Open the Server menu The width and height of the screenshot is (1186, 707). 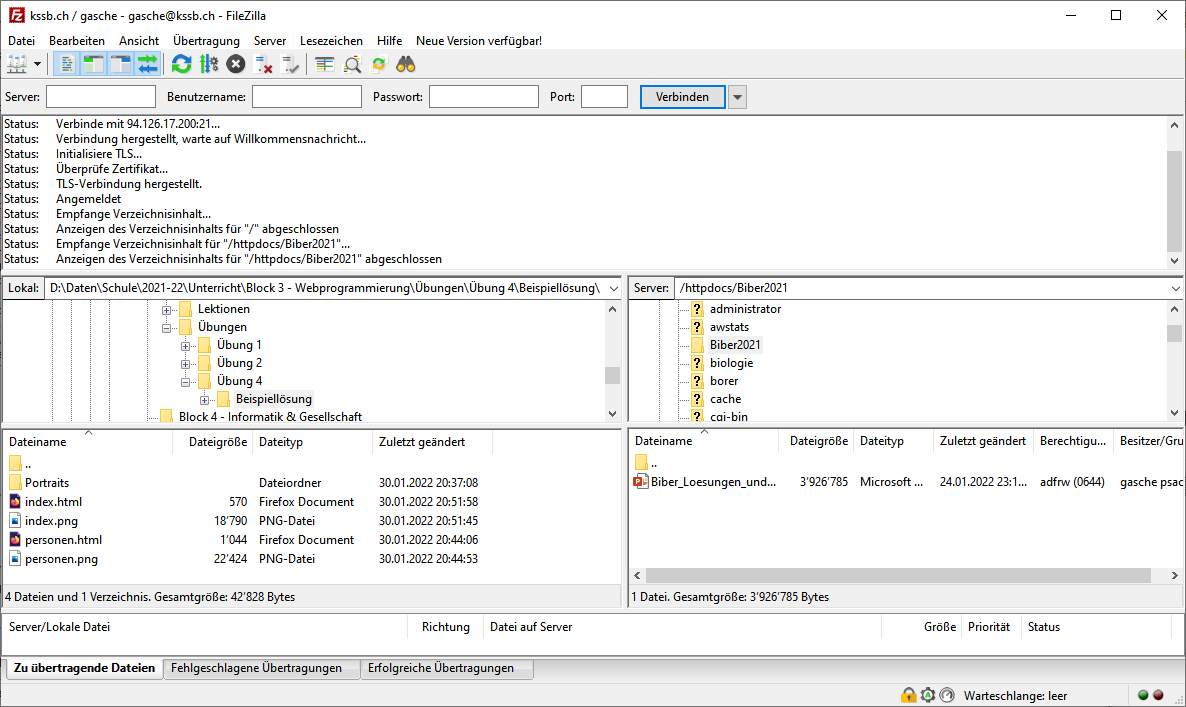coord(269,41)
